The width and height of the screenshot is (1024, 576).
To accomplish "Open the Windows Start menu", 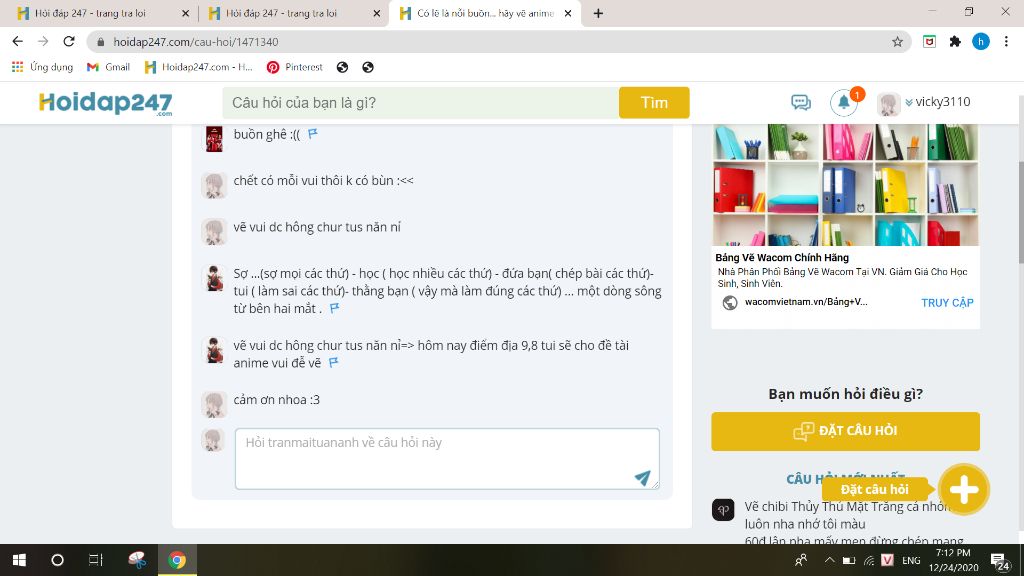I will coord(19,560).
